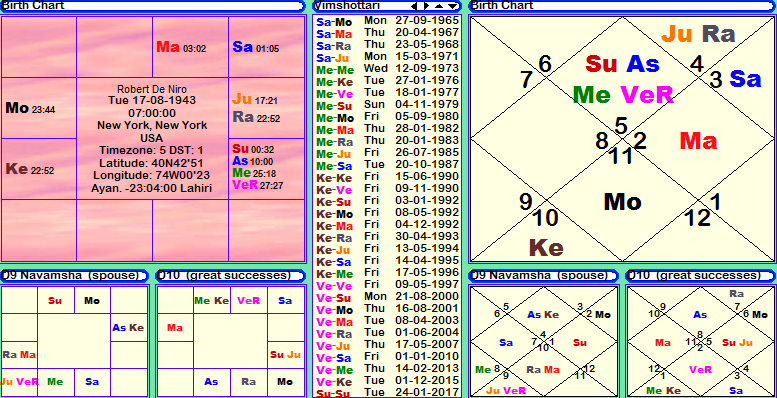Select the Ke-Ra dasha row dated 30-04-1993

tap(387, 237)
